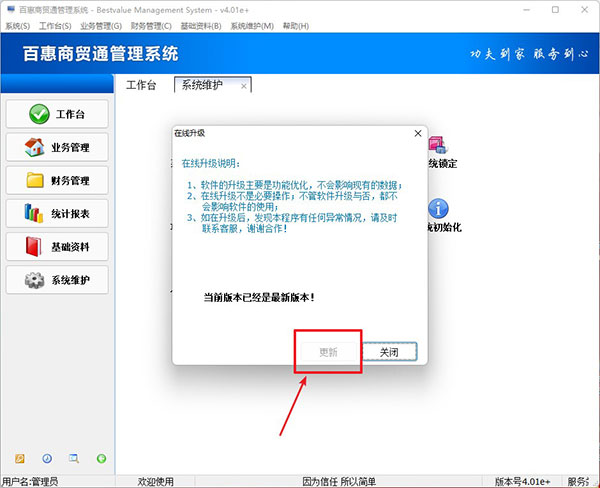Open the 业务管理(G) menu
The width and height of the screenshot is (600, 488).
pyautogui.click(x=101, y=26)
